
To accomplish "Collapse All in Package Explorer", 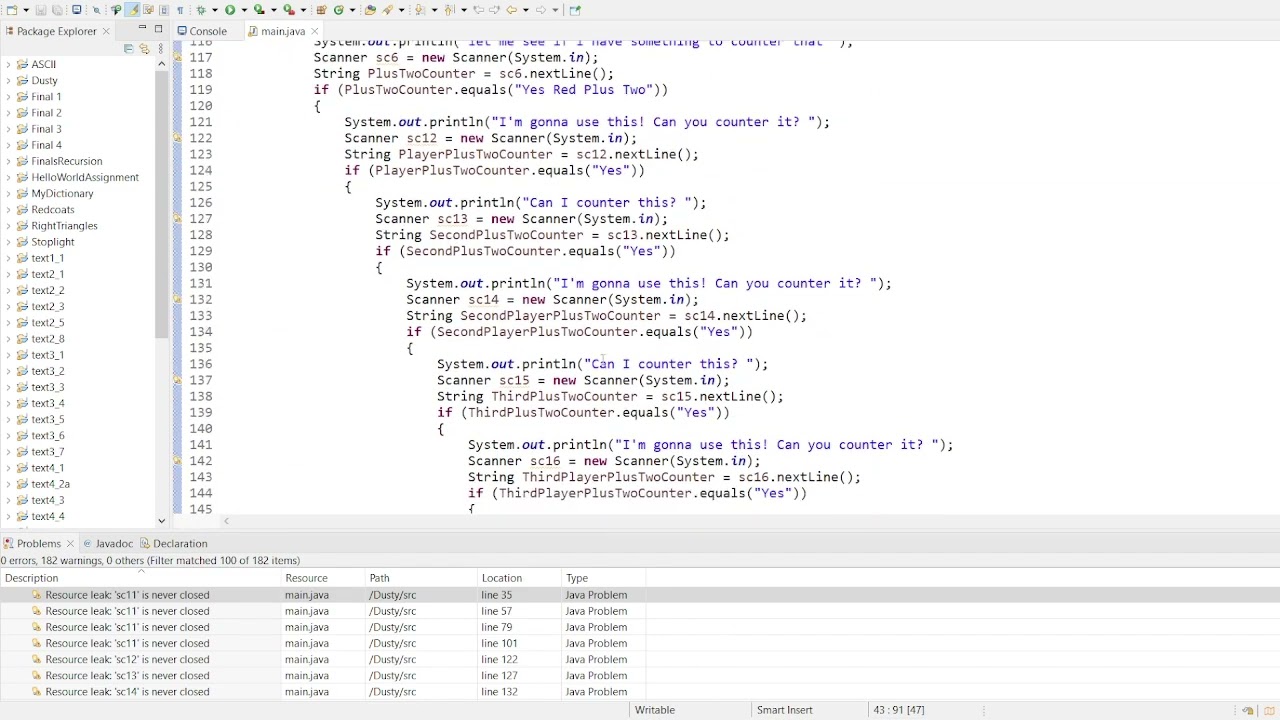I will click(x=128, y=49).
